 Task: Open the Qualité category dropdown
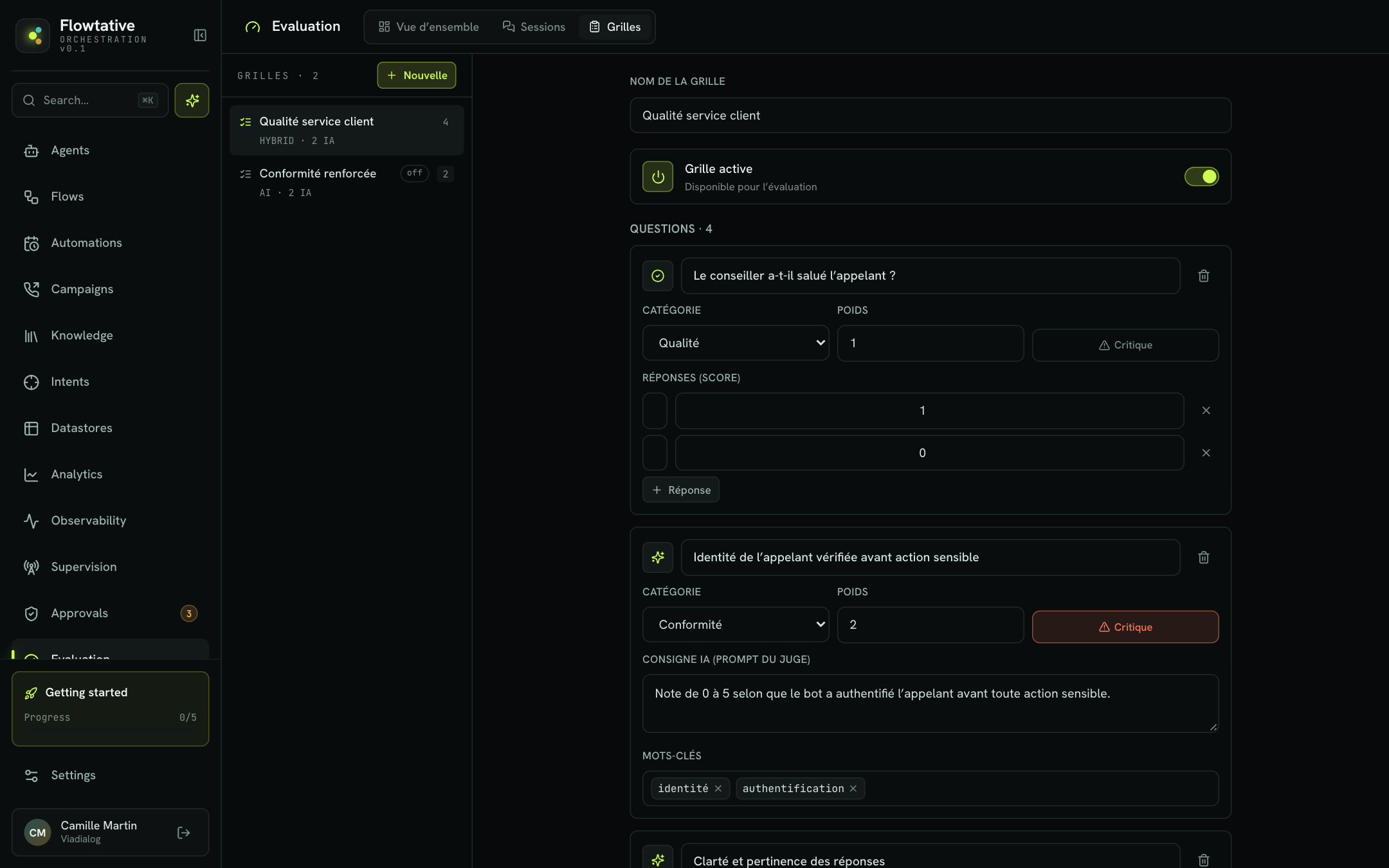click(x=736, y=343)
